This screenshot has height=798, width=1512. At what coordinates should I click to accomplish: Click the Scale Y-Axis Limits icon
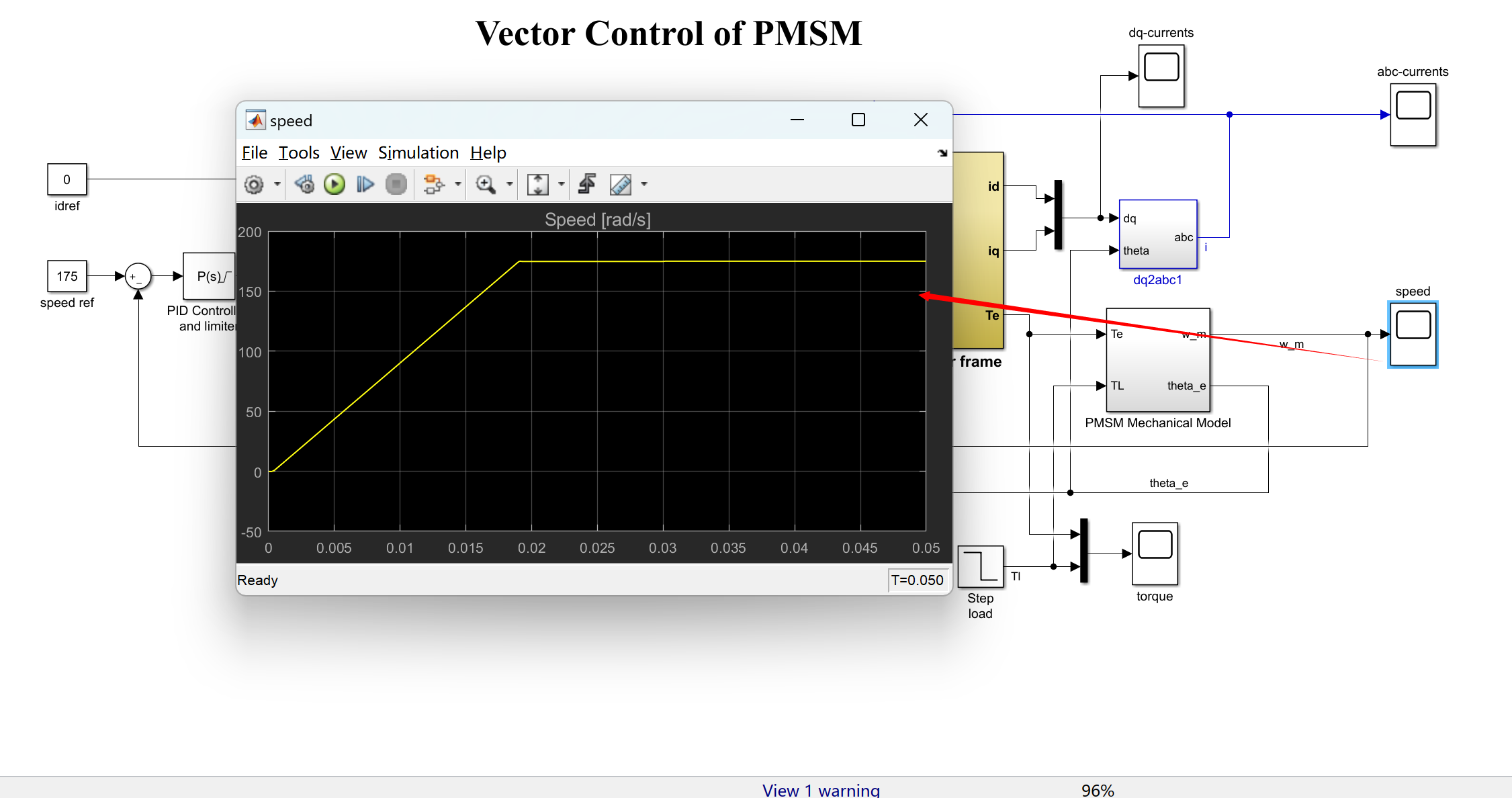point(537,185)
